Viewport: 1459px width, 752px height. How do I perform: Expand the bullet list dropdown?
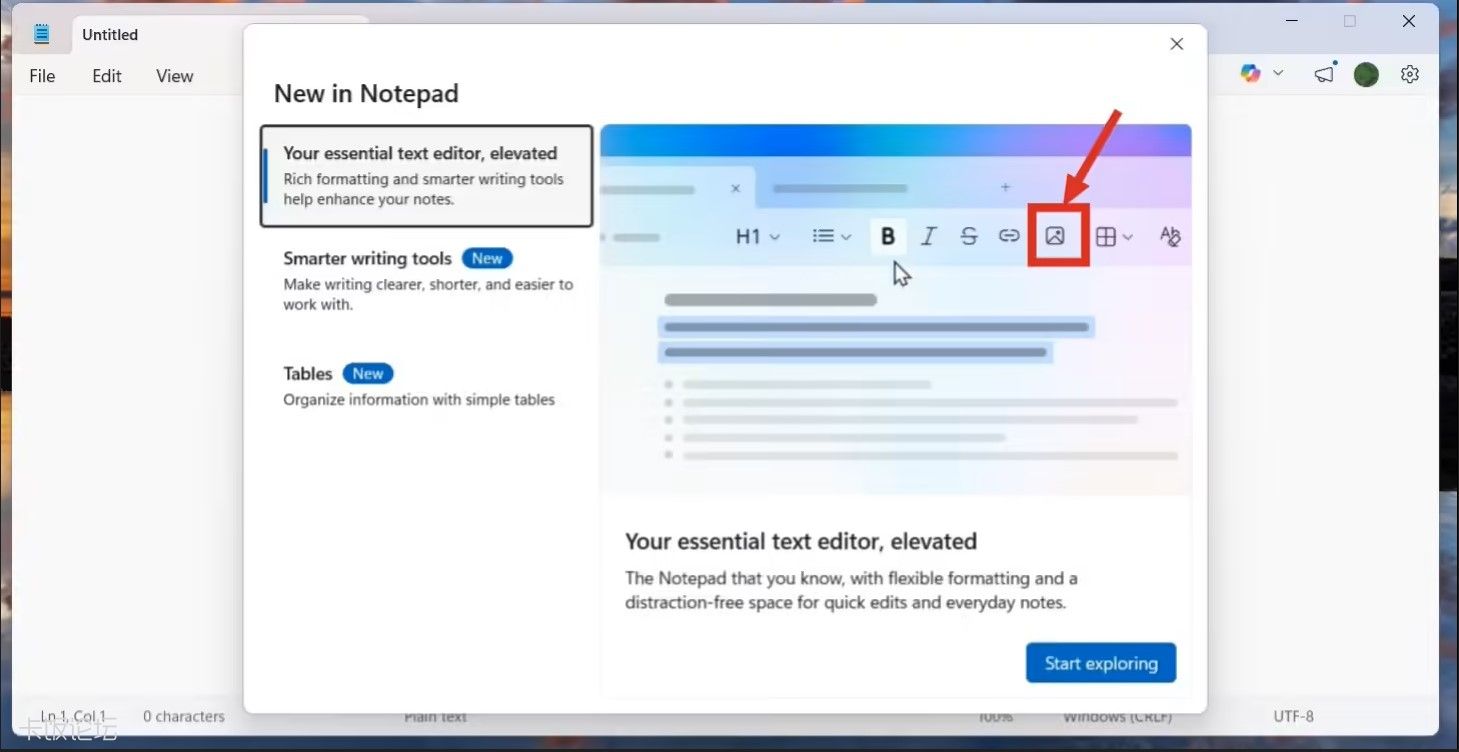[831, 237]
